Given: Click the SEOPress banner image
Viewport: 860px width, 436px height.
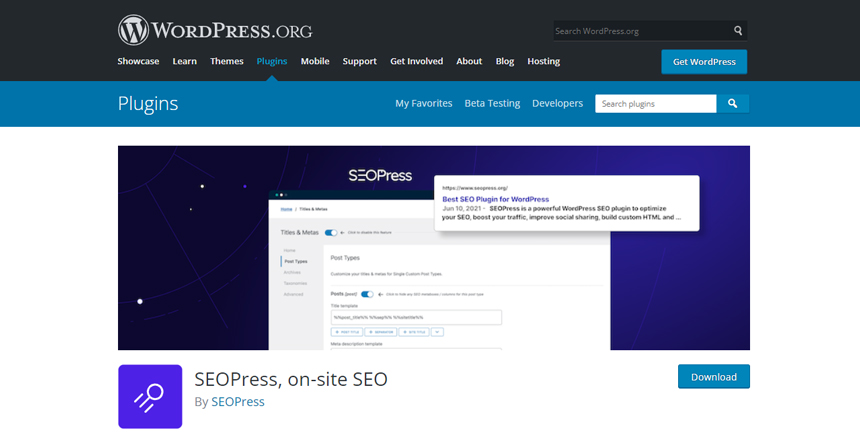Looking at the screenshot, I should point(434,248).
